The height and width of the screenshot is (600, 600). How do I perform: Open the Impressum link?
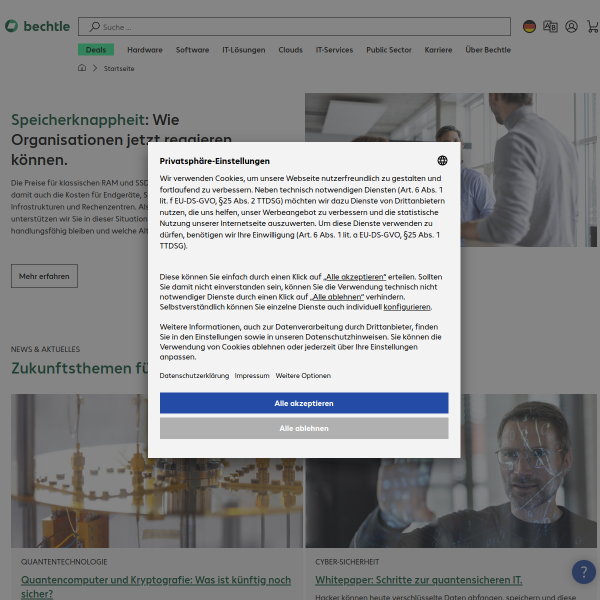[252, 376]
